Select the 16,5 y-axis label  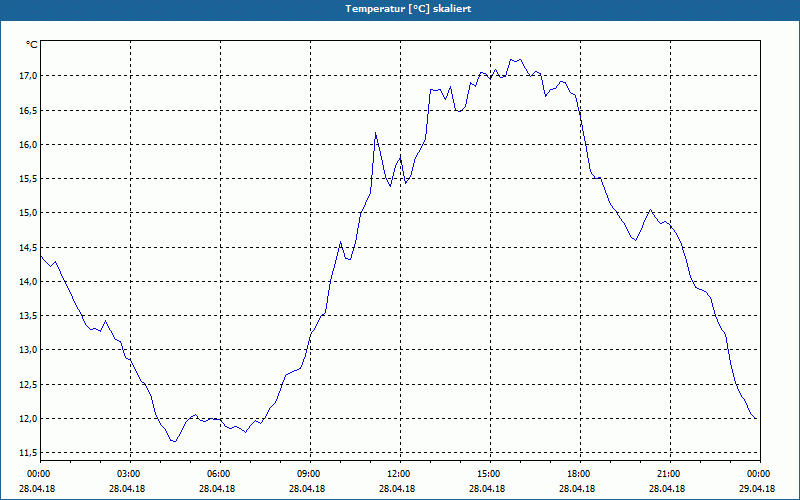point(28,111)
